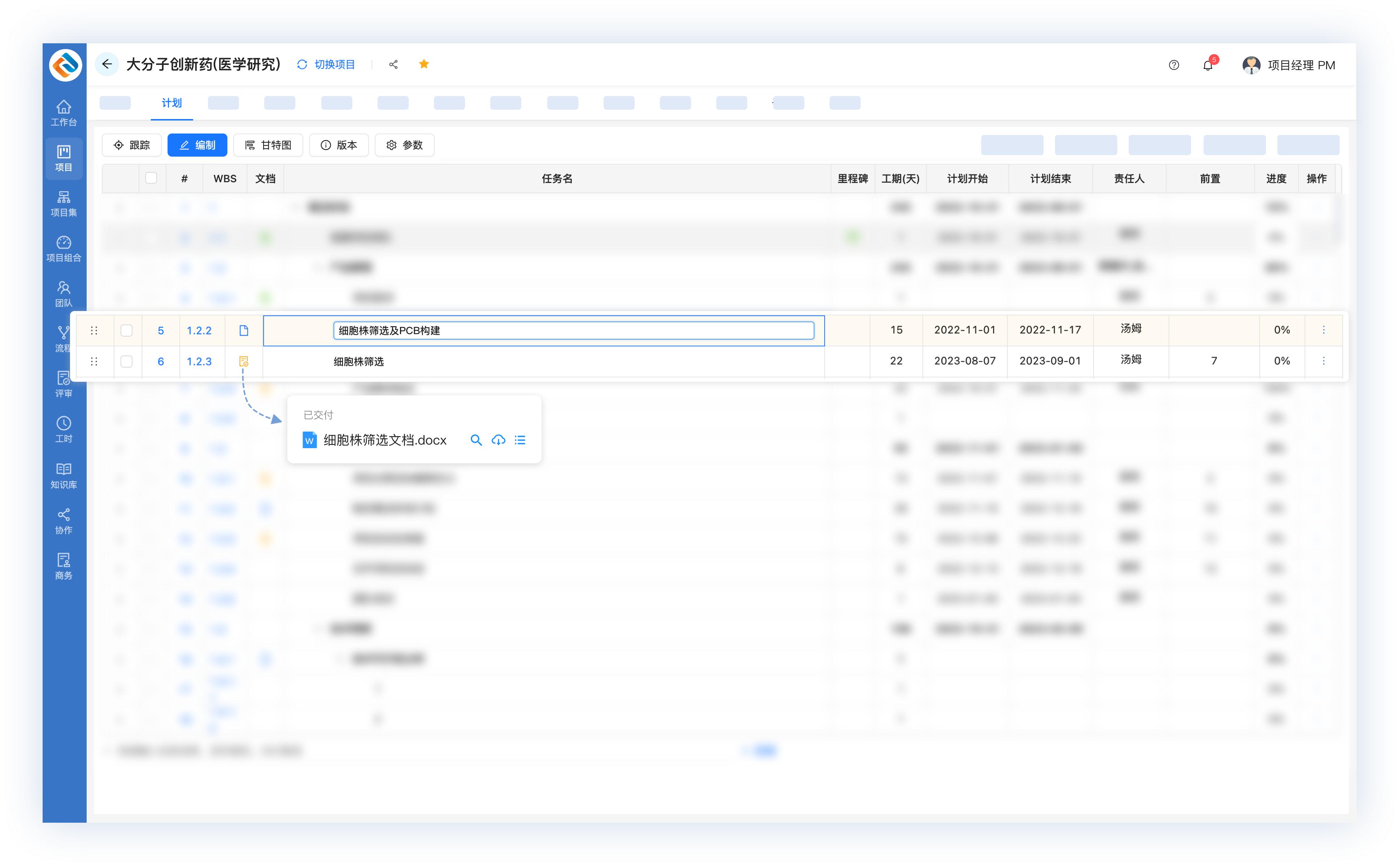Toggle the favorite star for this project
The height and width of the screenshot is (866, 1400).
[424, 64]
